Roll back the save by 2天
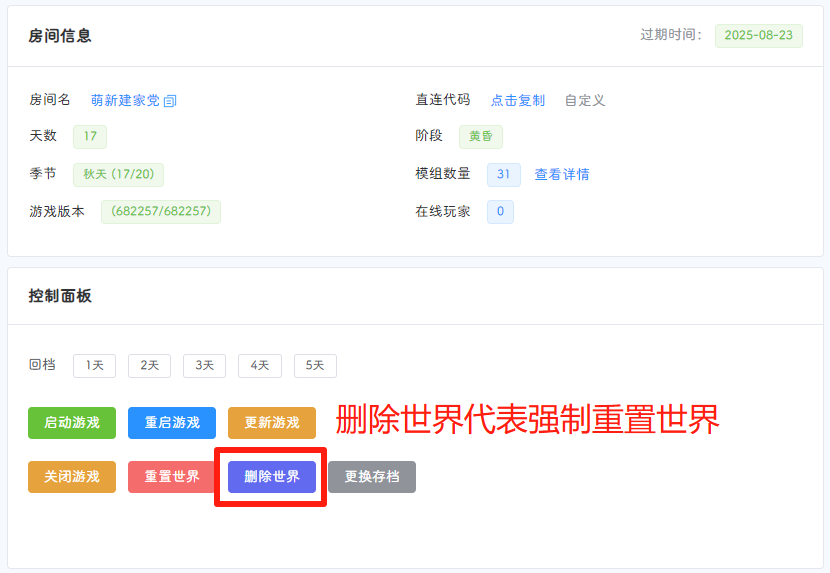The width and height of the screenshot is (830, 573). (x=149, y=365)
